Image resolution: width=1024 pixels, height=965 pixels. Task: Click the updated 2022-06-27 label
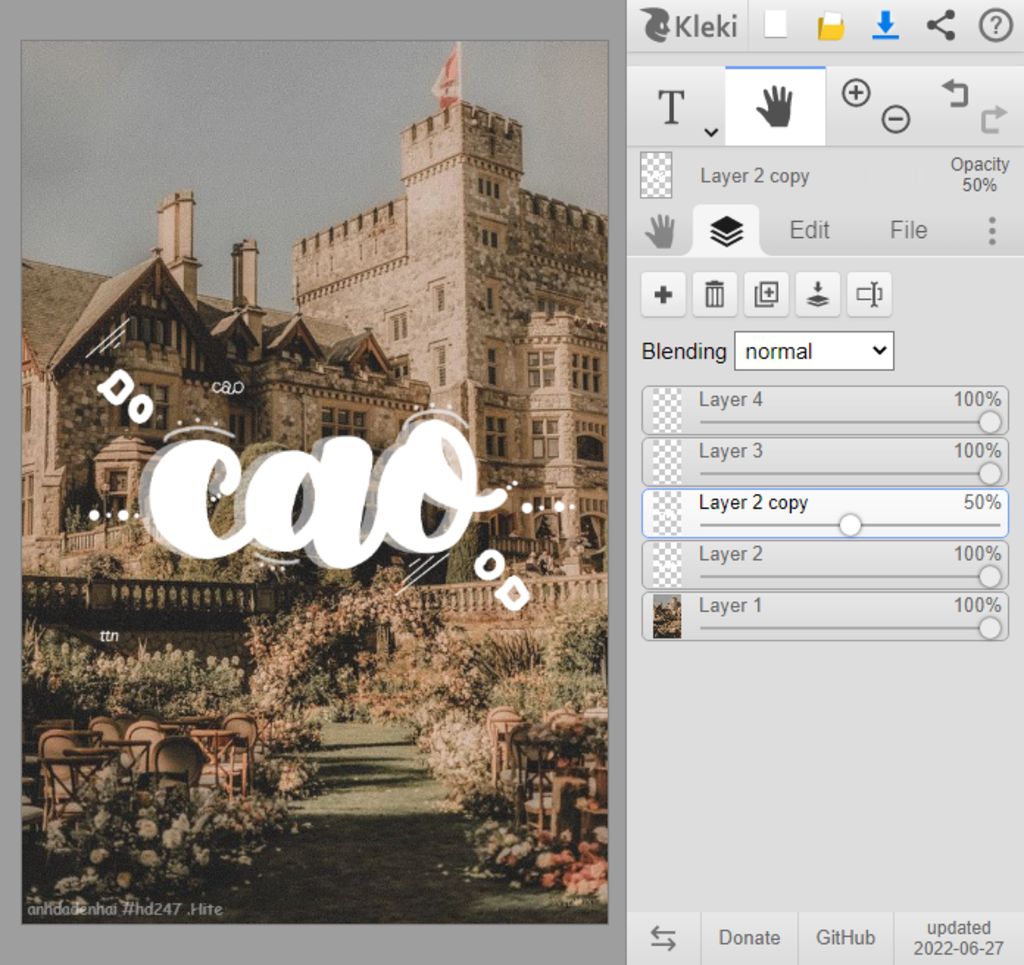[x=958, y=938]
